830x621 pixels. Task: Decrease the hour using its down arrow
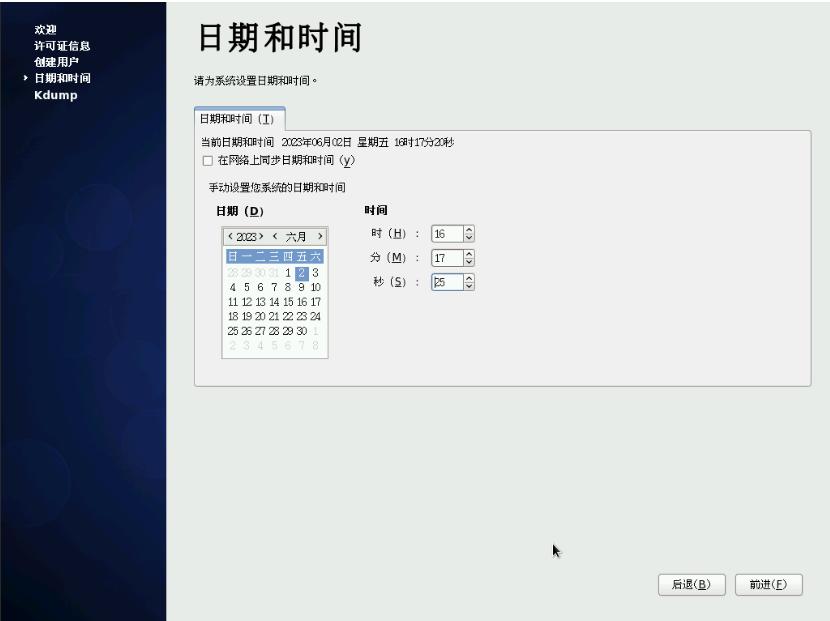click(467, 237)
